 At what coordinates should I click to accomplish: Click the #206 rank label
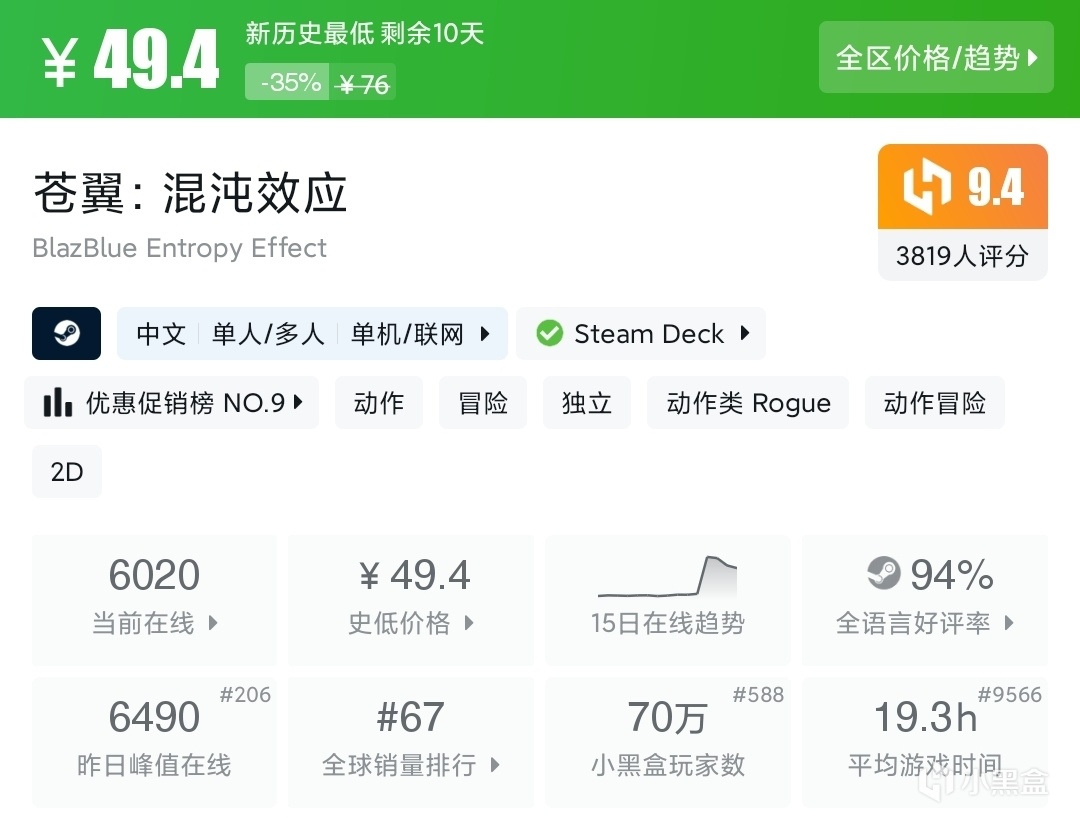pyautogui.click(x=245, y=695)
